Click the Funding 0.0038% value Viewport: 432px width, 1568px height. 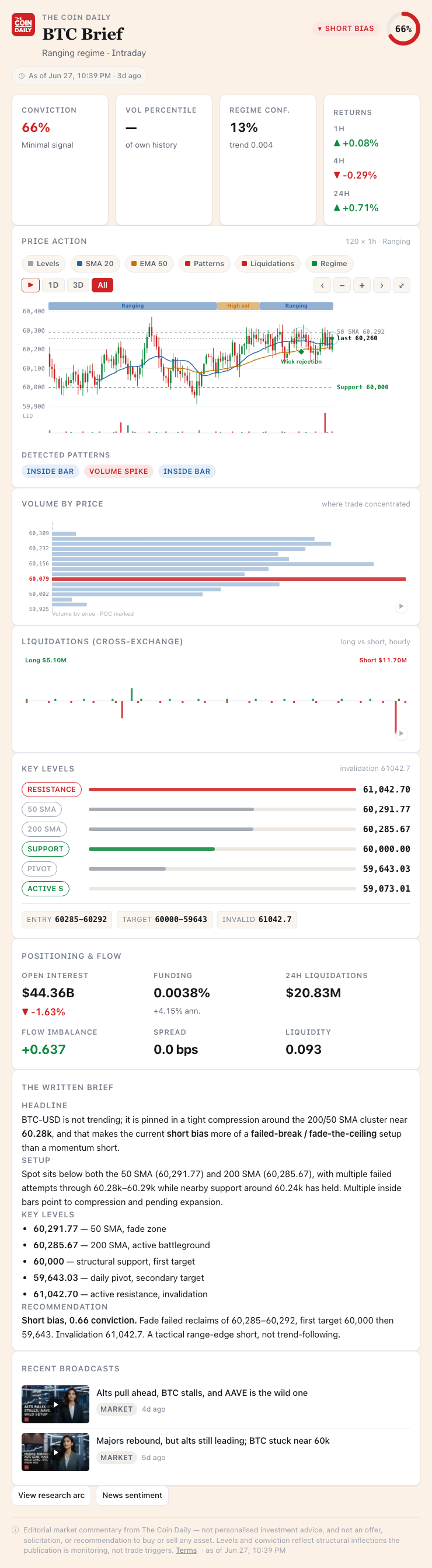182,993
